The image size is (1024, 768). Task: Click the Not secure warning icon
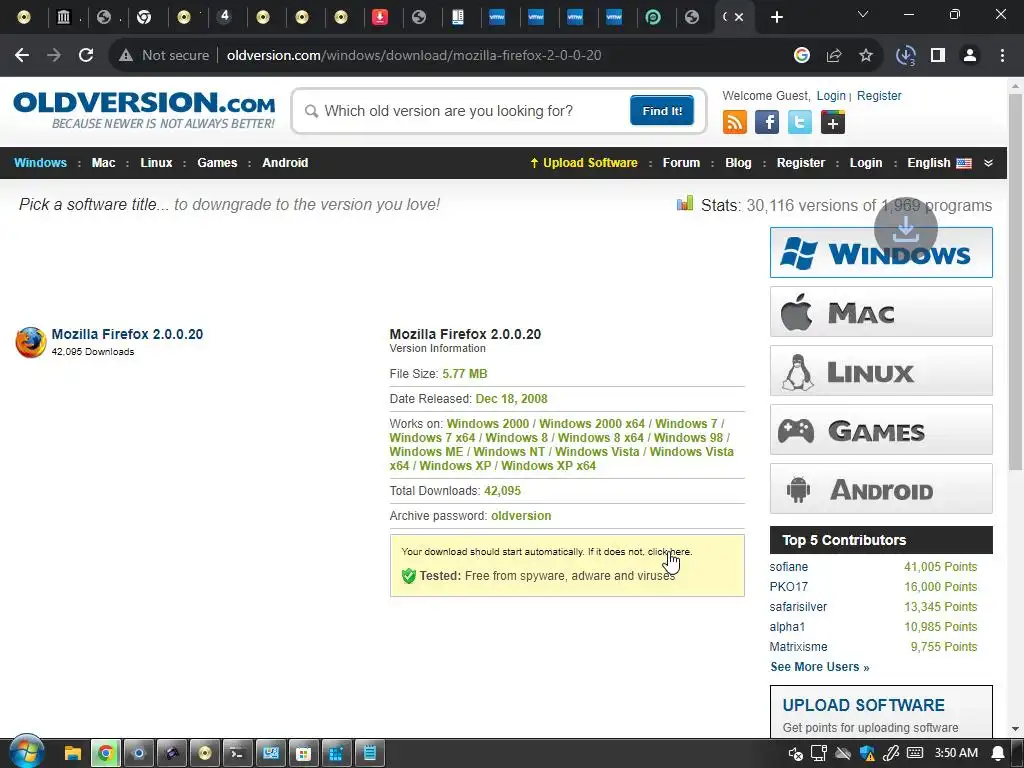coord(126,56)
